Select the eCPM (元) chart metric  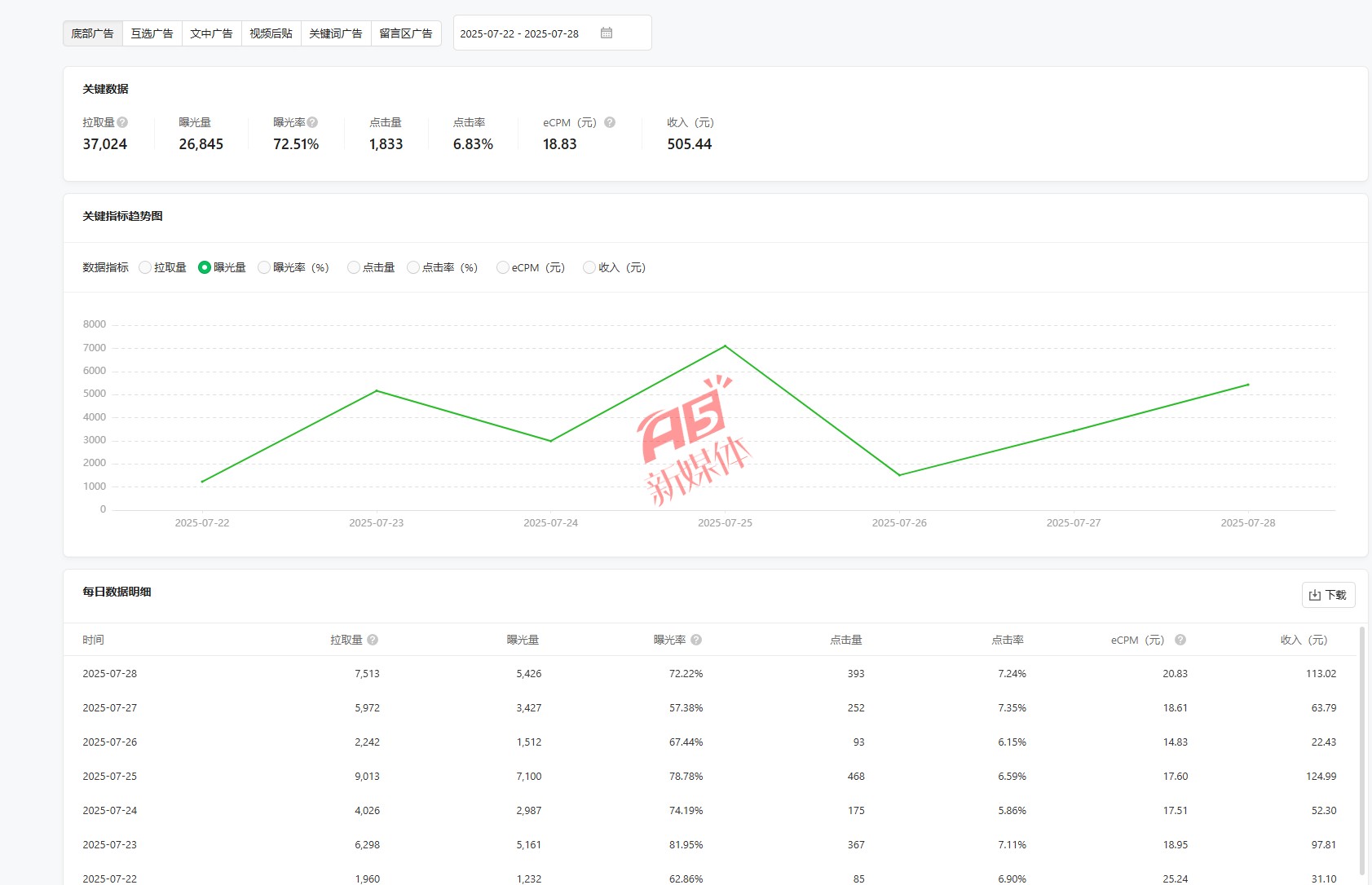click(x=503, y=267)
